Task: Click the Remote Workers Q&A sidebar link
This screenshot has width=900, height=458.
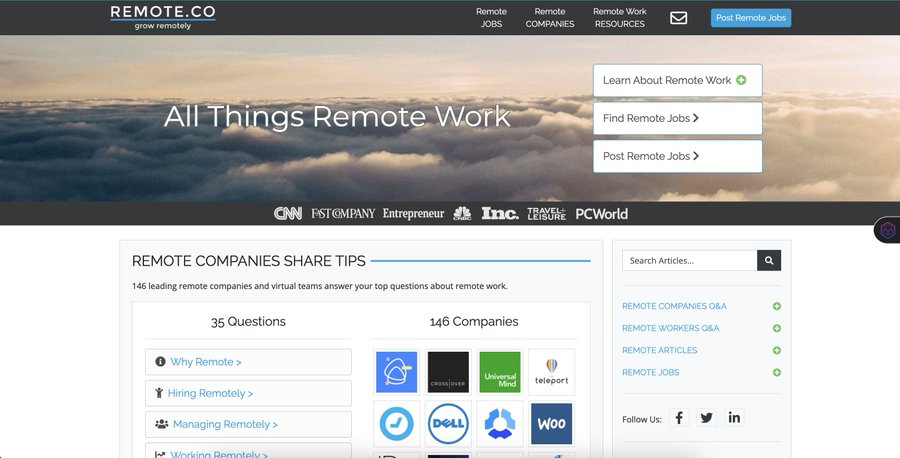Action: (670, 328)
